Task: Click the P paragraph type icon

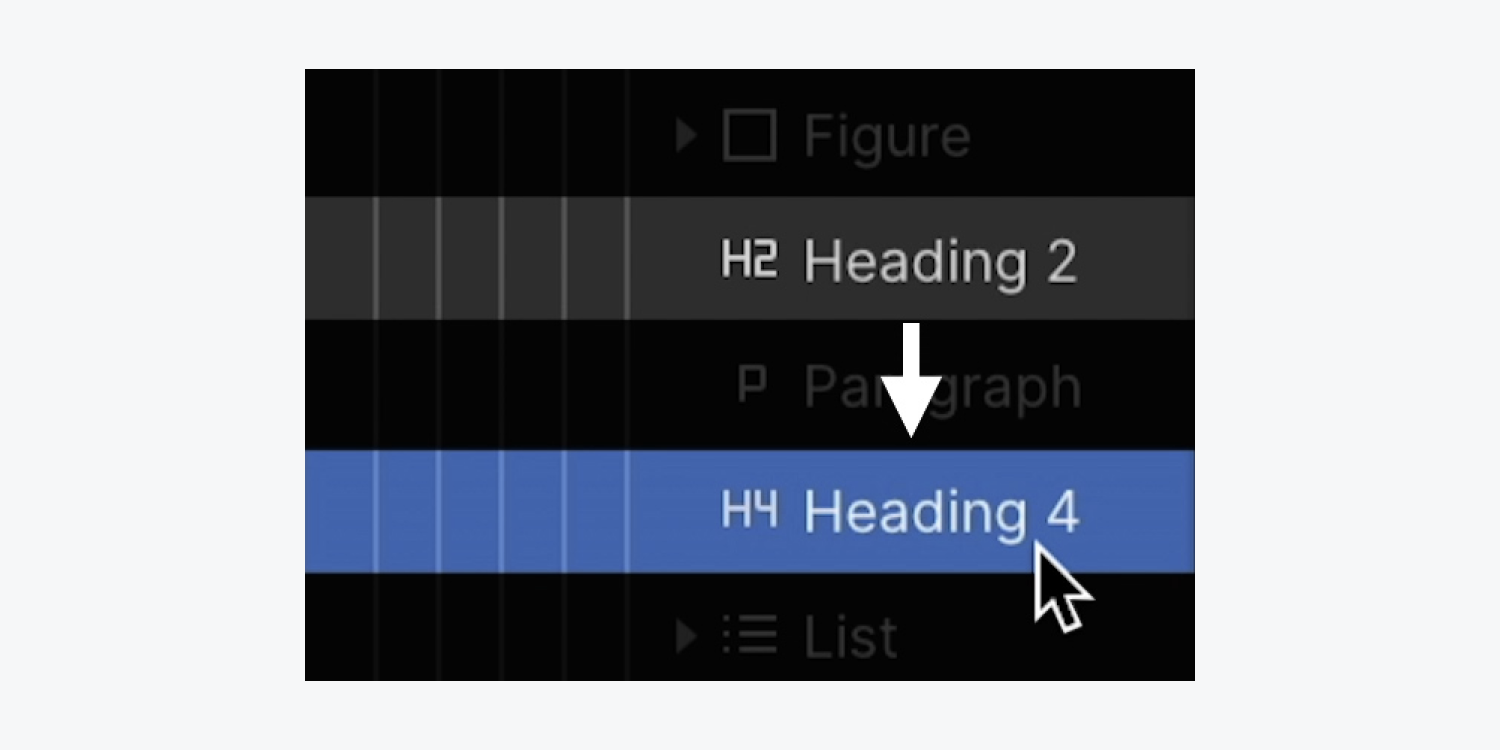Action: (751, 385)
